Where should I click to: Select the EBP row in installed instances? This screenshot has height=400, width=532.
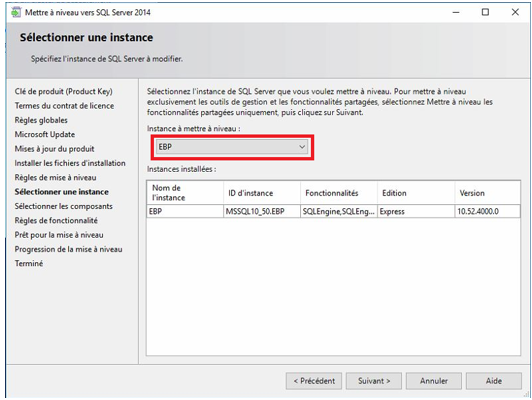coord(334,211)
